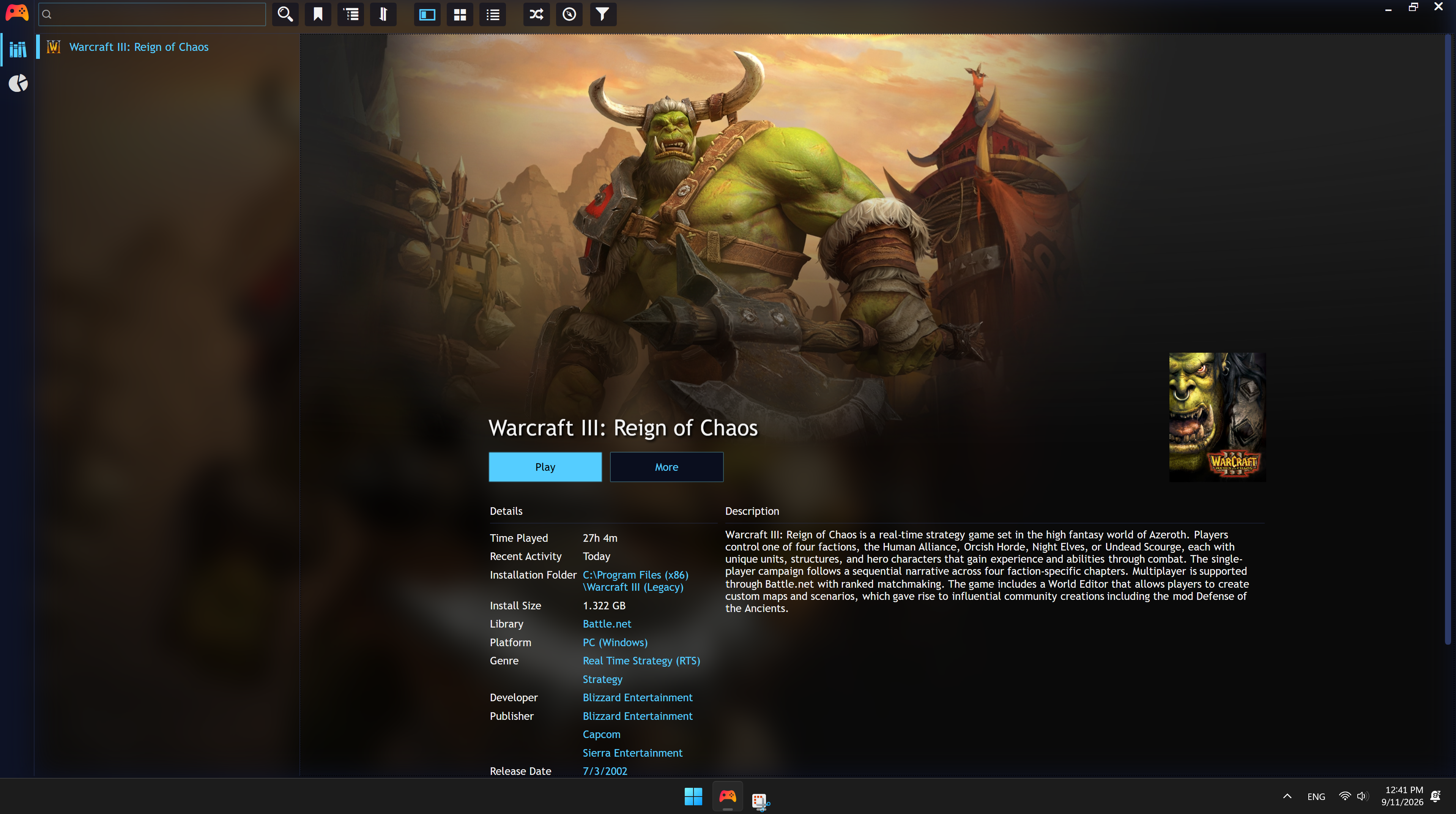Select Warcraft III: Reign of Chaos in list
The image size is (1456, 814).
pyautogui.click(x=168, y=47)
